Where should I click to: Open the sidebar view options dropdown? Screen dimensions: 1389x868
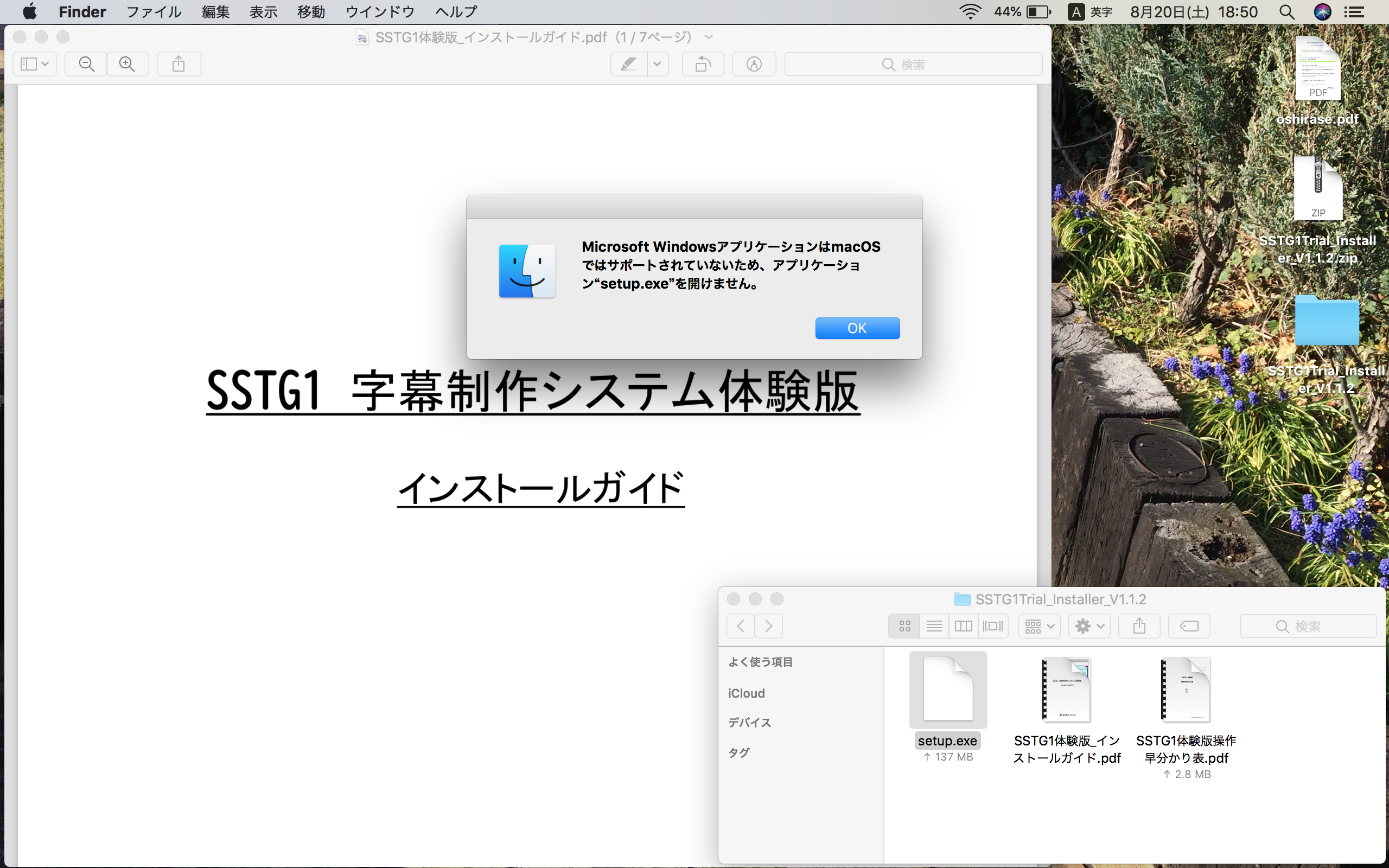click(x=34, y=63)
